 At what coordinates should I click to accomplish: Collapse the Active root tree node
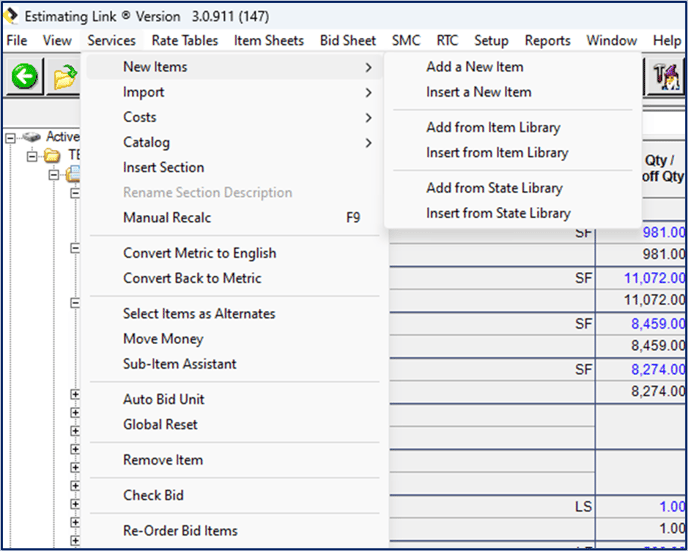[x=10, y=138]
